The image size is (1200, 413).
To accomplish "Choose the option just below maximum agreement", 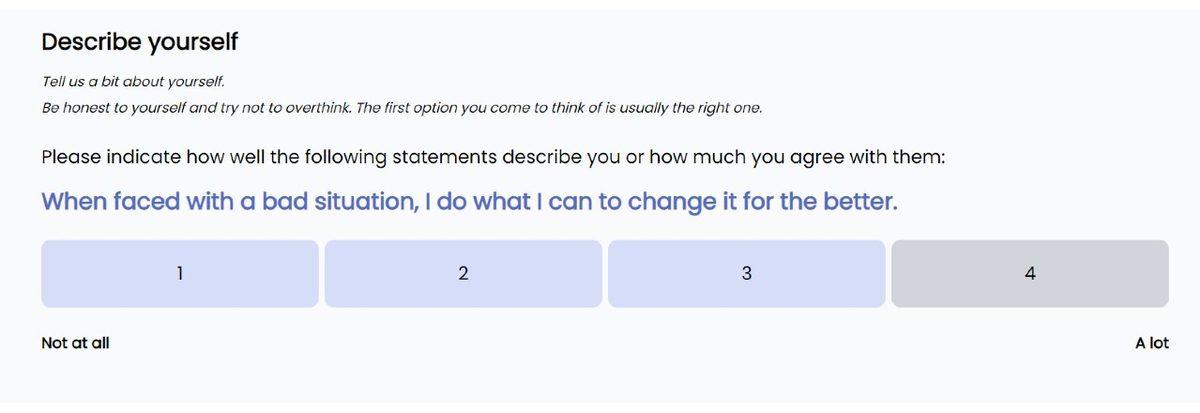I will [746, 273].
